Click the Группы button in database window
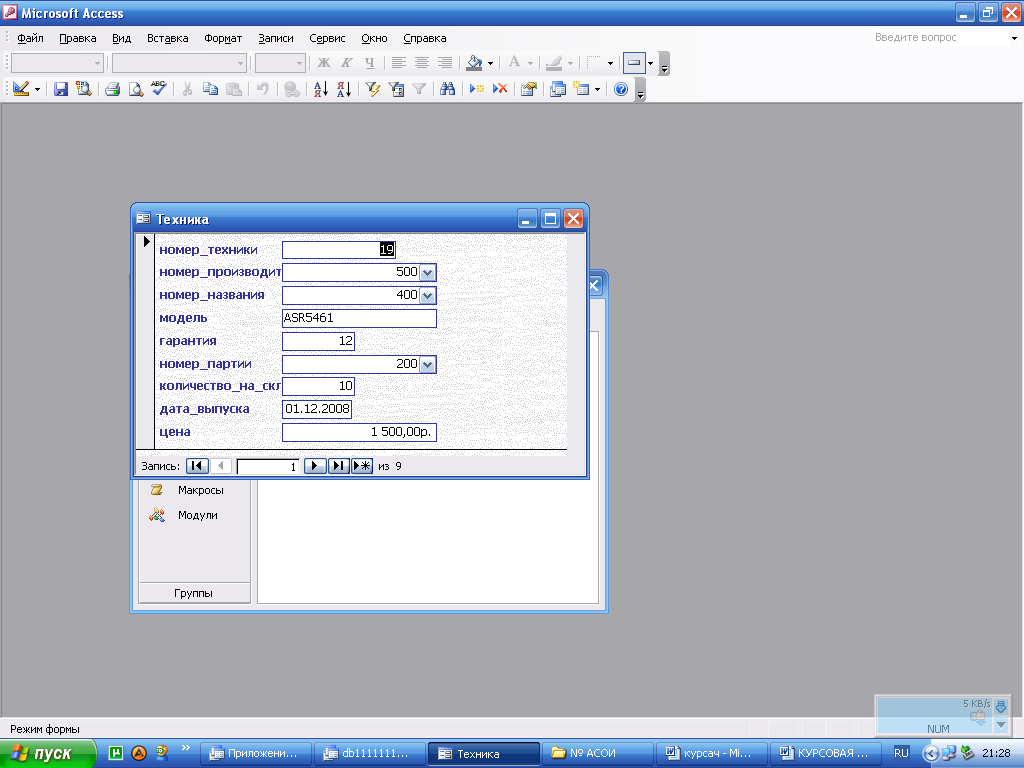The height and width of the screenshot is (768, 1024). click(194, 593)
